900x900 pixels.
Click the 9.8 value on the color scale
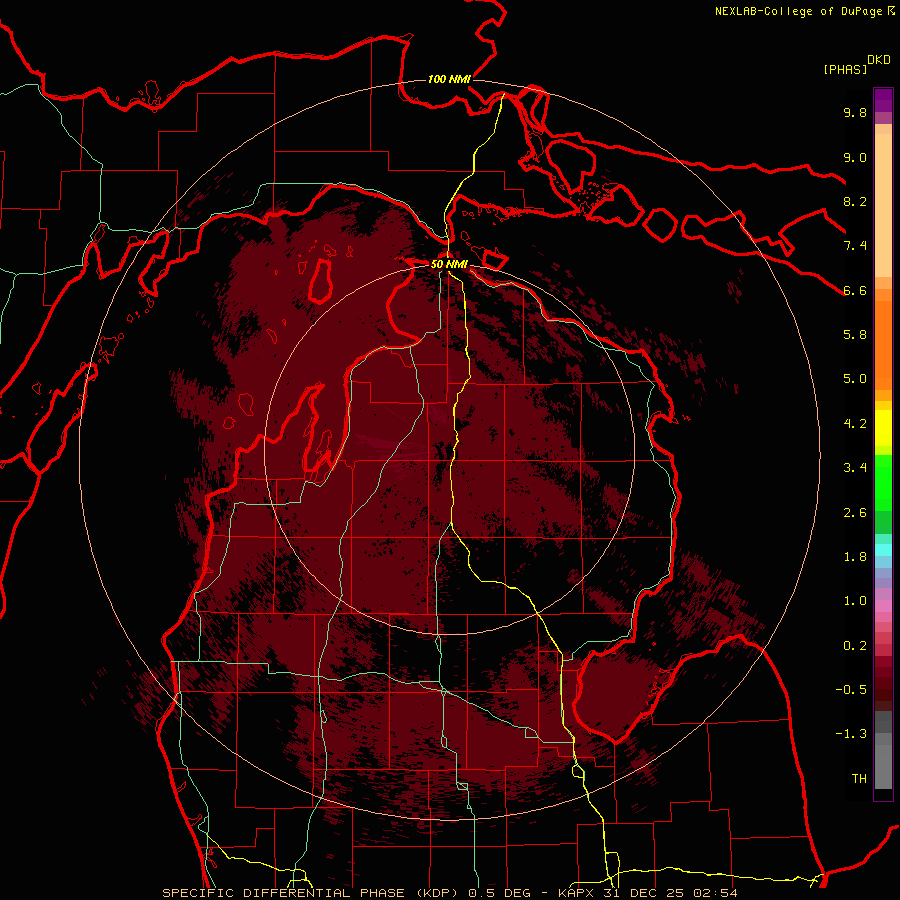click(855, 112)
